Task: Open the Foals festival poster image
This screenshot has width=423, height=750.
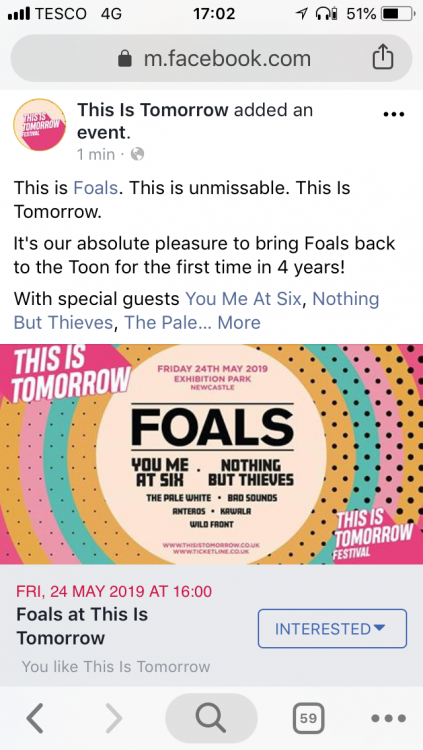Action: point(212,454)
